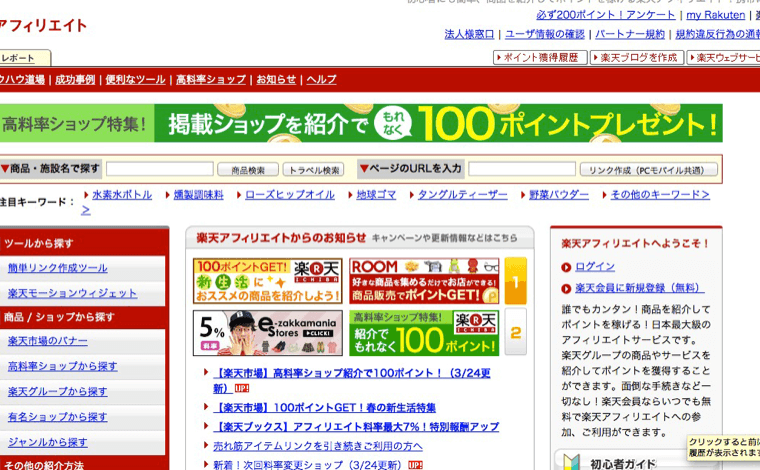760x470 pixels.
Task: Open 新着！次回料率変更ショップ news link
Action: point(307,465)
